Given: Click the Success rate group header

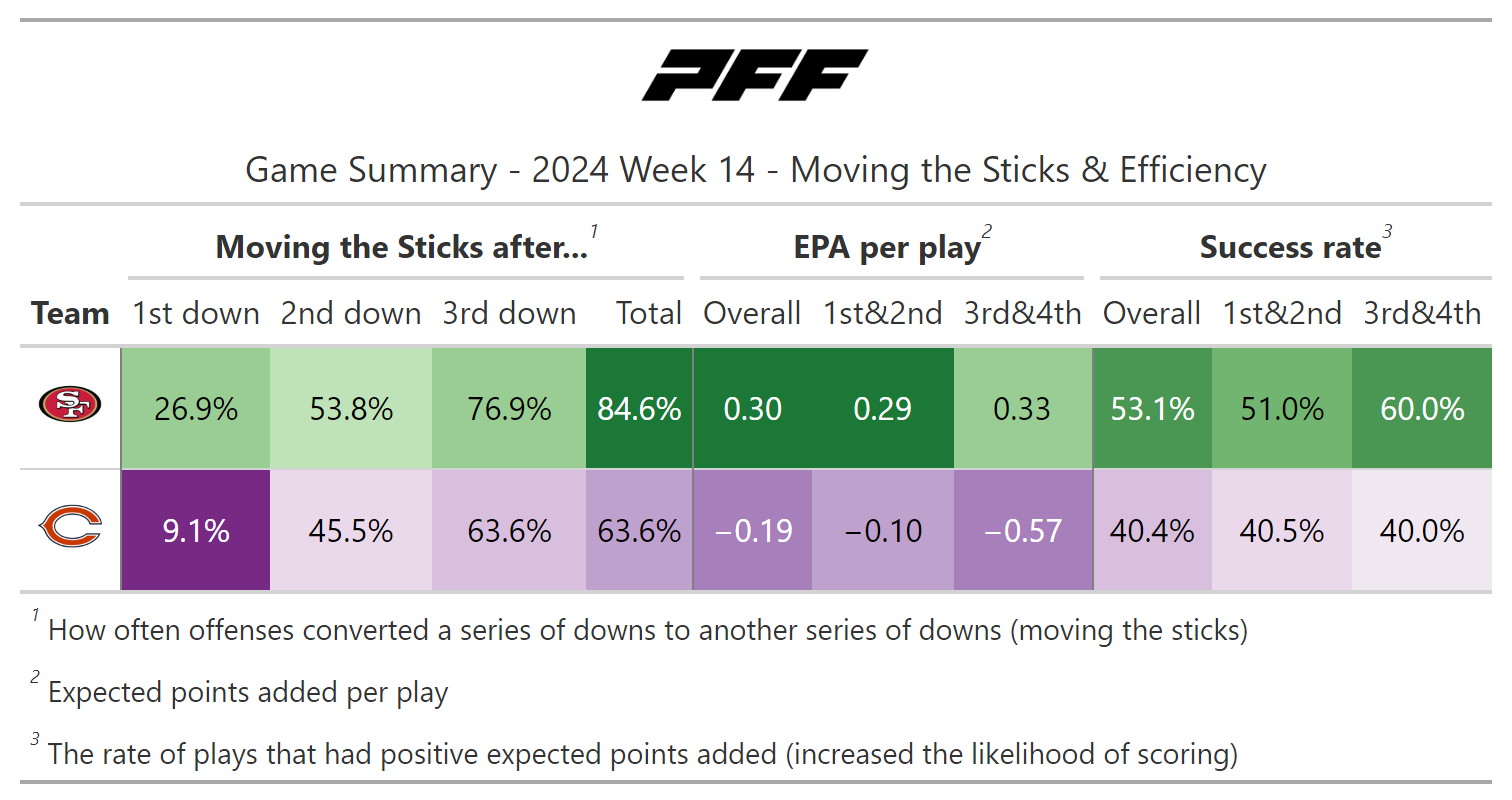Looking at the screenshot, I should (1290, 247).
